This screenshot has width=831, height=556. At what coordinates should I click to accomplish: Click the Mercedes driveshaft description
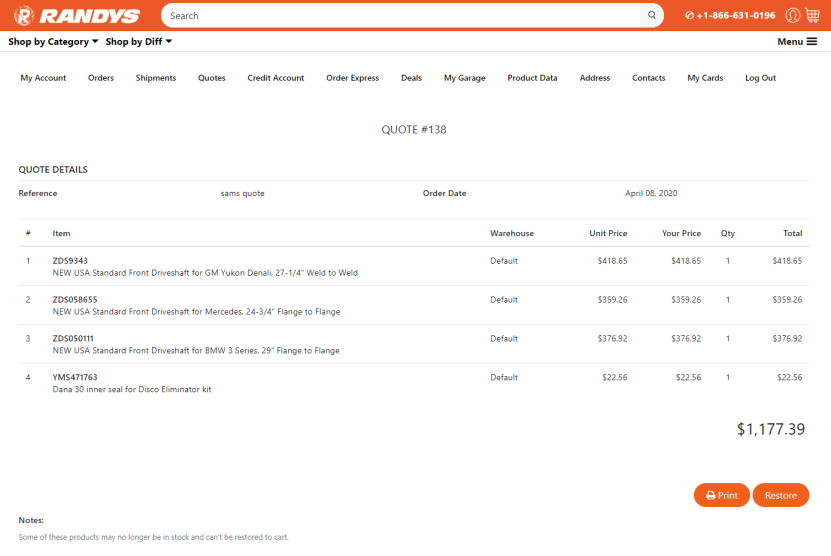pyautogui.click(x=196, y=312)
